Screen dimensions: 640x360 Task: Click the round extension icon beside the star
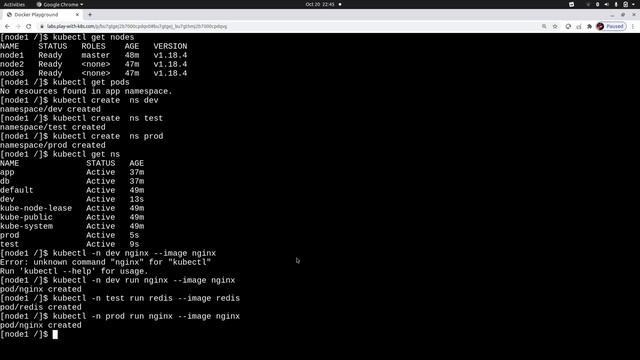pos(568,27)
